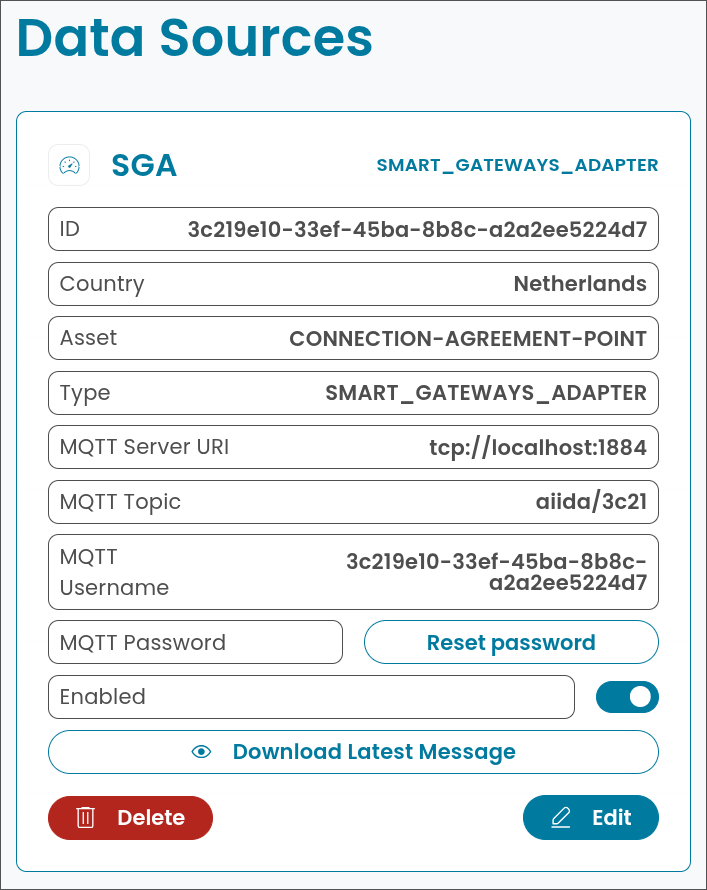
Task: Select the ID field value
Action: 353,229
